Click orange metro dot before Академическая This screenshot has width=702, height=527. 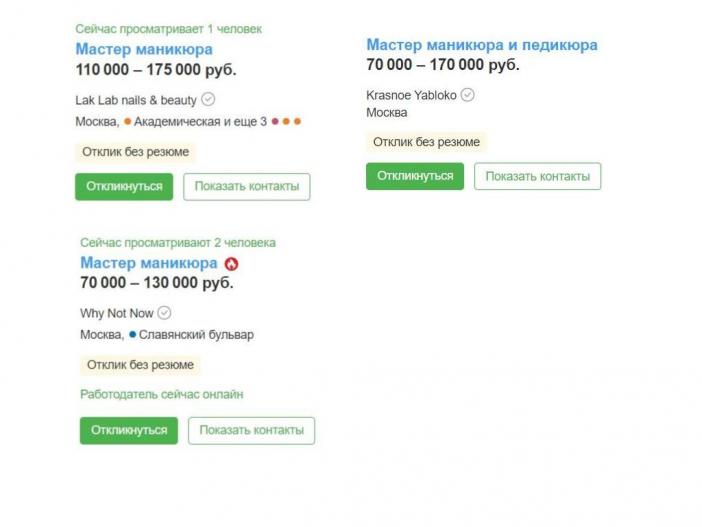point(128,121)
